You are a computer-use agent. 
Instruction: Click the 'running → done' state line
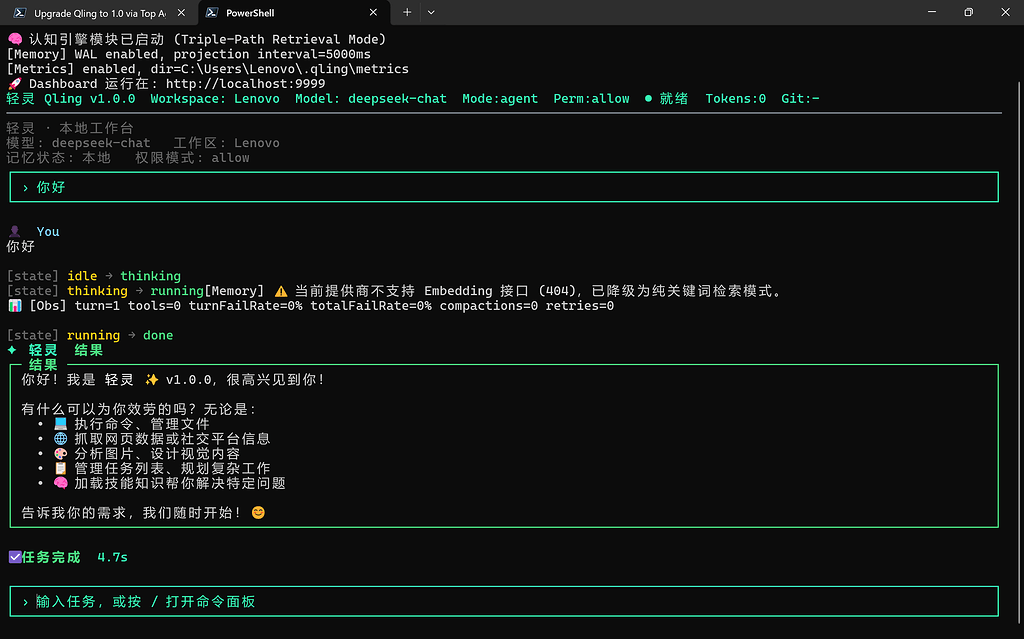[90, 335]
